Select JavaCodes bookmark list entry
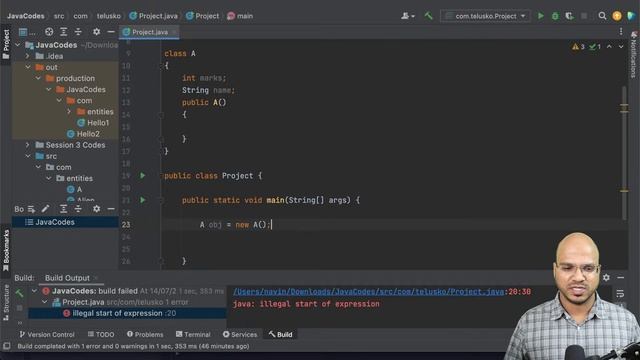640x360 pixels. coord(65,222)
